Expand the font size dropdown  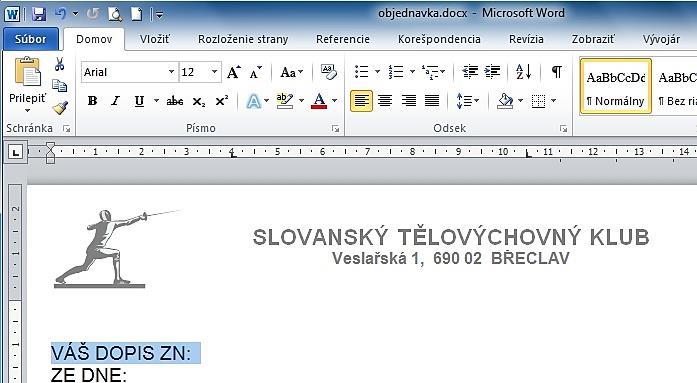tap(214, 72)
